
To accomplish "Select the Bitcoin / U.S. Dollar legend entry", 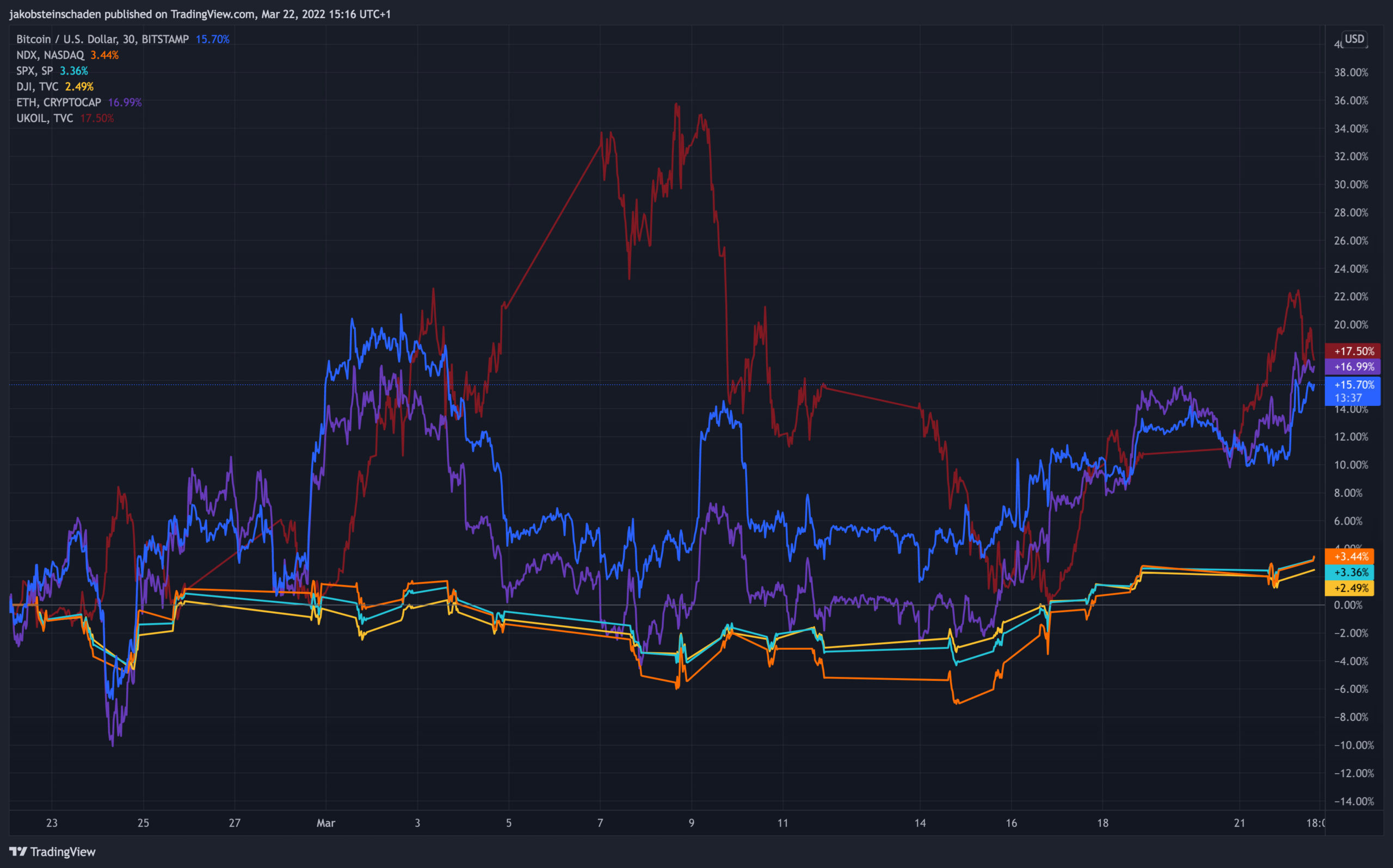I will click(103, 39).
